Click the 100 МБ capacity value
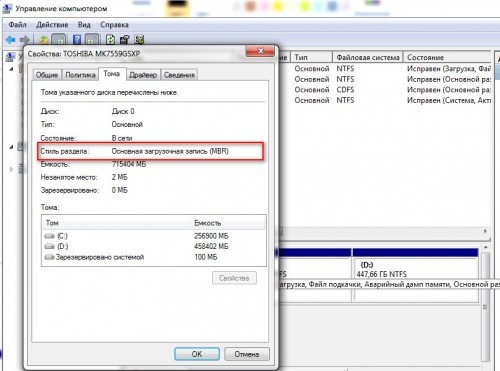Viewport: 500px width, 371px height. (x=206, y=257)
